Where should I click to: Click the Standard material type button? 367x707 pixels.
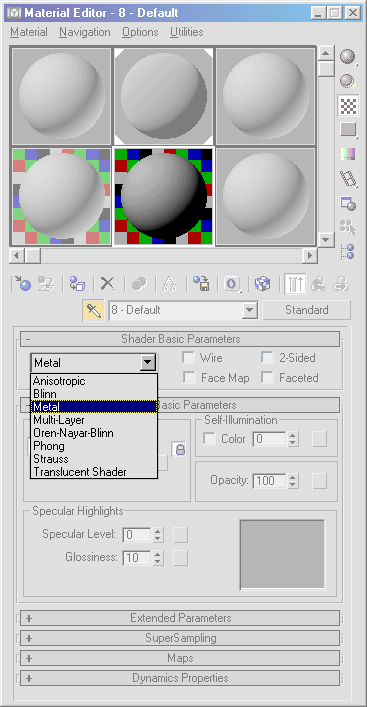[307, 310]
